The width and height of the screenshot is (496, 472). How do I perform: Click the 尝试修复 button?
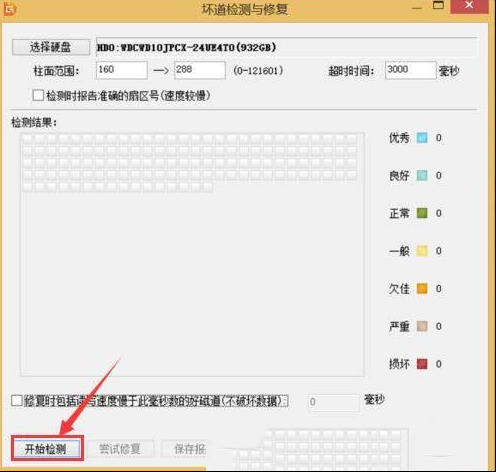click(120, 449)
